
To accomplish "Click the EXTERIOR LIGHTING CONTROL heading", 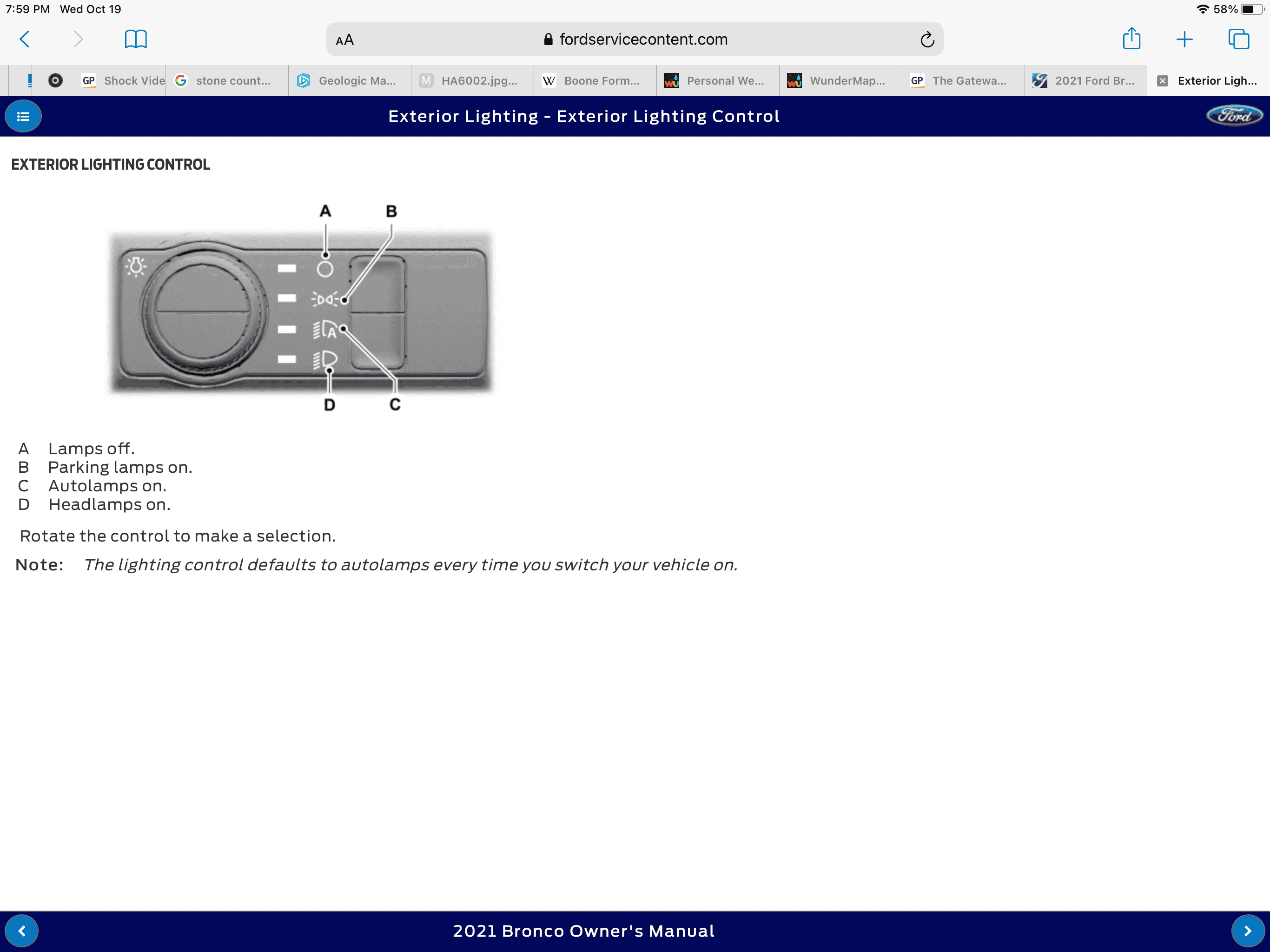I will (x=111, y=165).
